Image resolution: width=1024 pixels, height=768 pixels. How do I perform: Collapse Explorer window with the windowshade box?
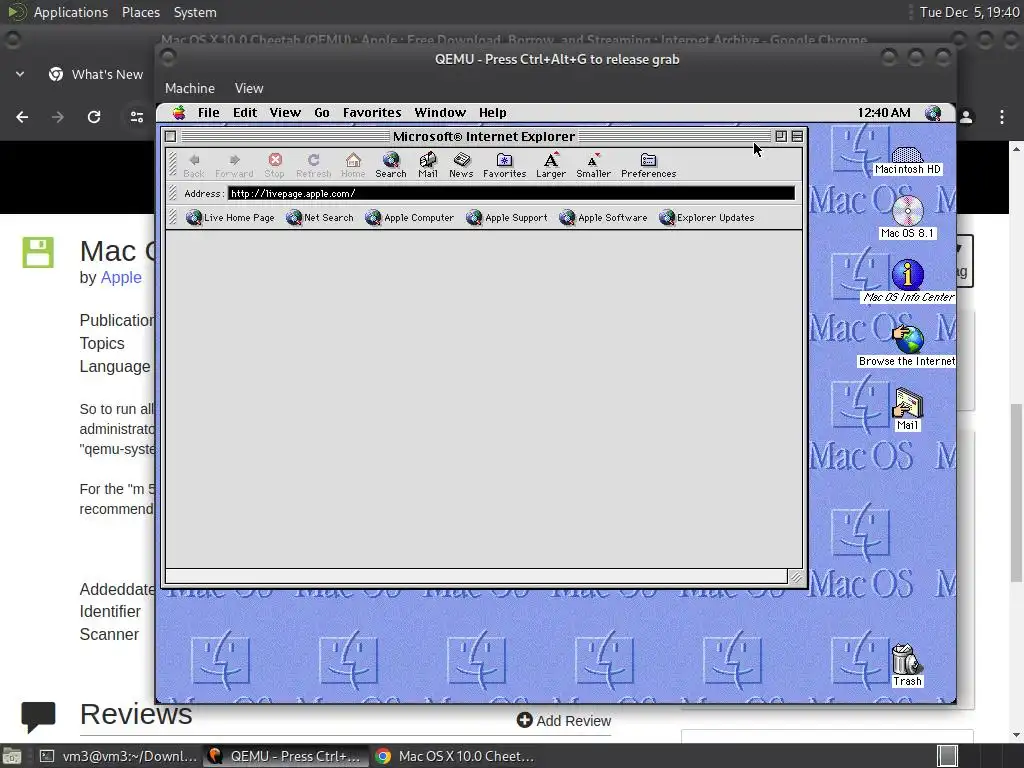797,136
